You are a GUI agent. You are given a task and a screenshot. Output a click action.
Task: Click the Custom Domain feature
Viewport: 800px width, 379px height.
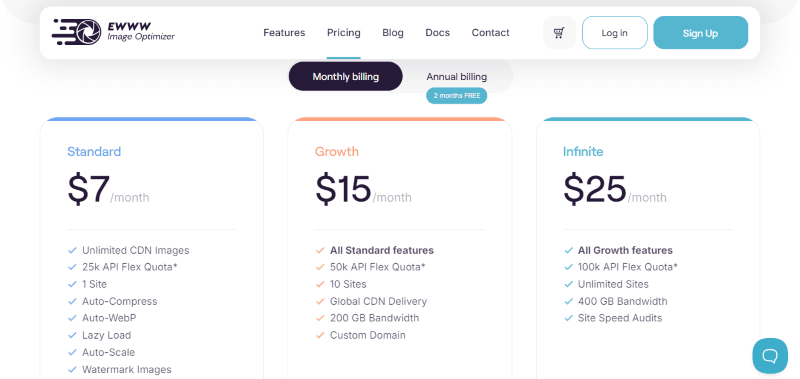point(368,335)
